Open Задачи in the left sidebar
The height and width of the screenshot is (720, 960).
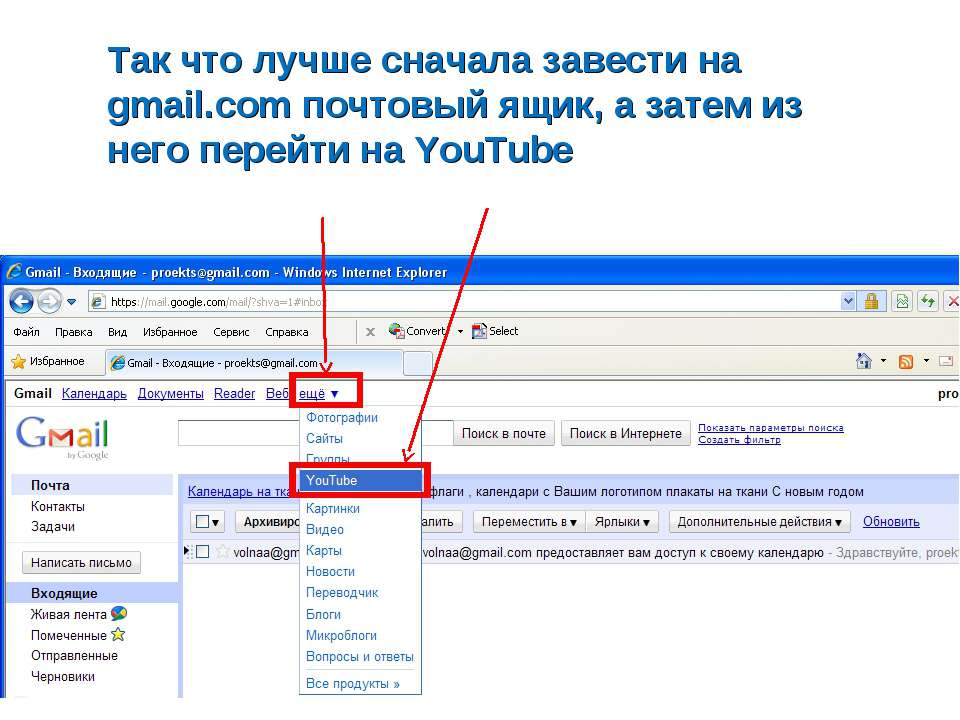click(x=53, y=527)
